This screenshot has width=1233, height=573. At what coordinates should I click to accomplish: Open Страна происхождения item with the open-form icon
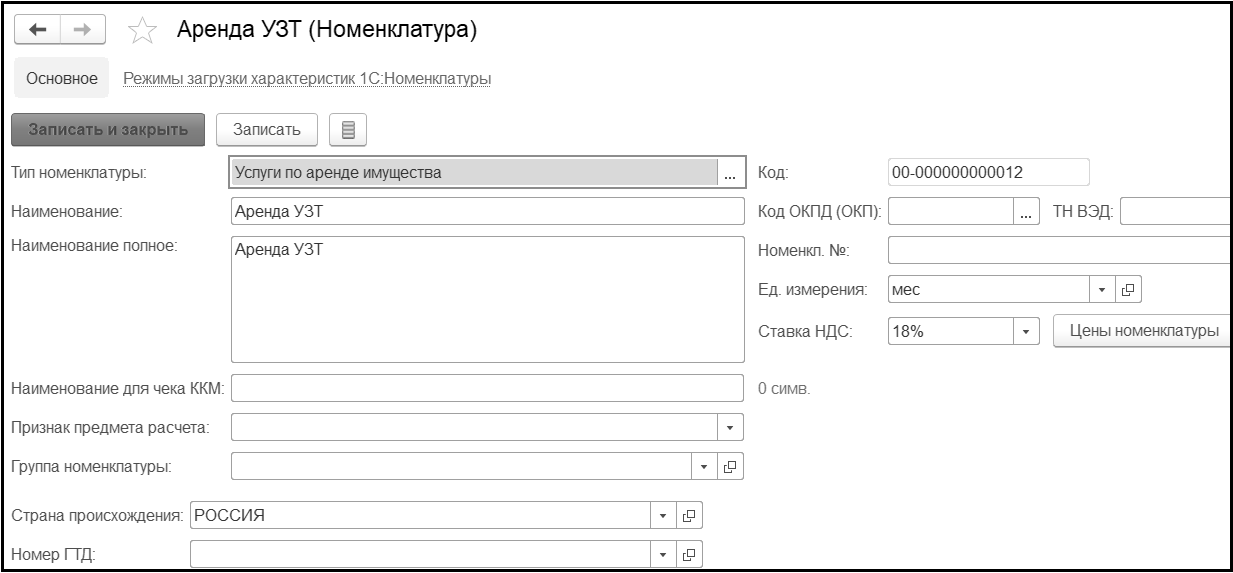tap(689, 516)
